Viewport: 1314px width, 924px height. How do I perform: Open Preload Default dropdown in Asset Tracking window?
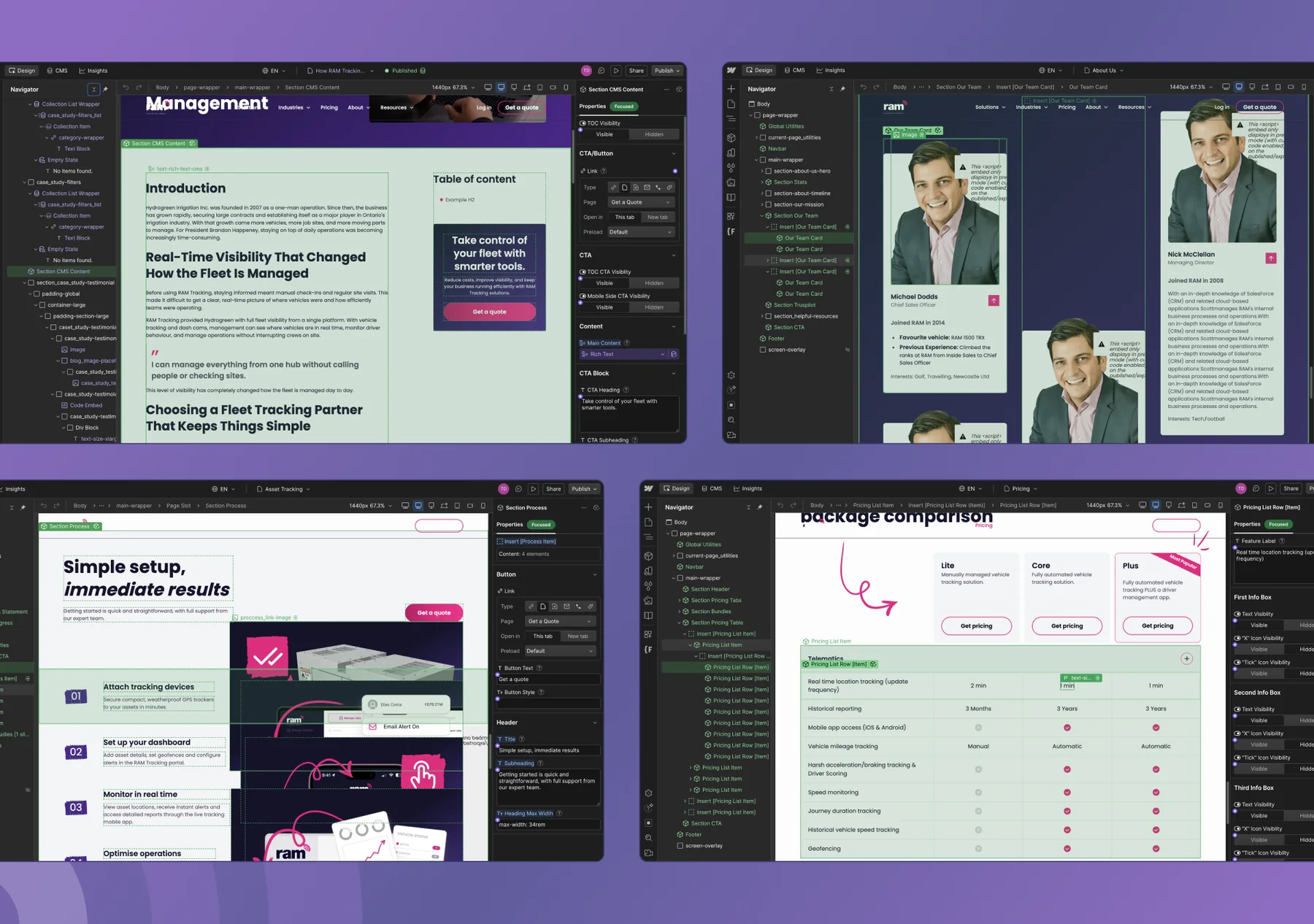coord(560,651)
